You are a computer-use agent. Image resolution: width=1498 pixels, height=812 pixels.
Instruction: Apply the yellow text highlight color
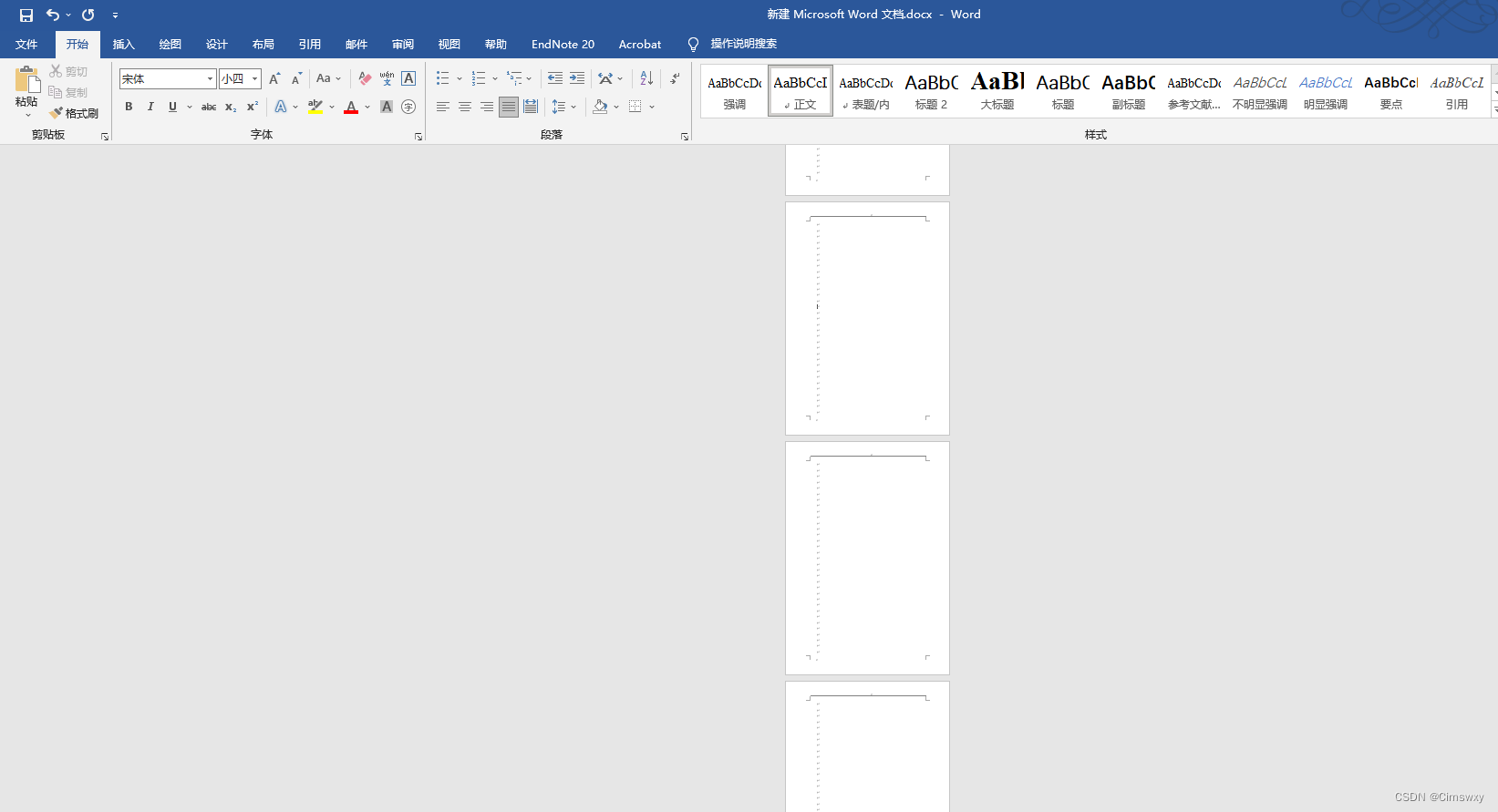(x=315, y=107)
